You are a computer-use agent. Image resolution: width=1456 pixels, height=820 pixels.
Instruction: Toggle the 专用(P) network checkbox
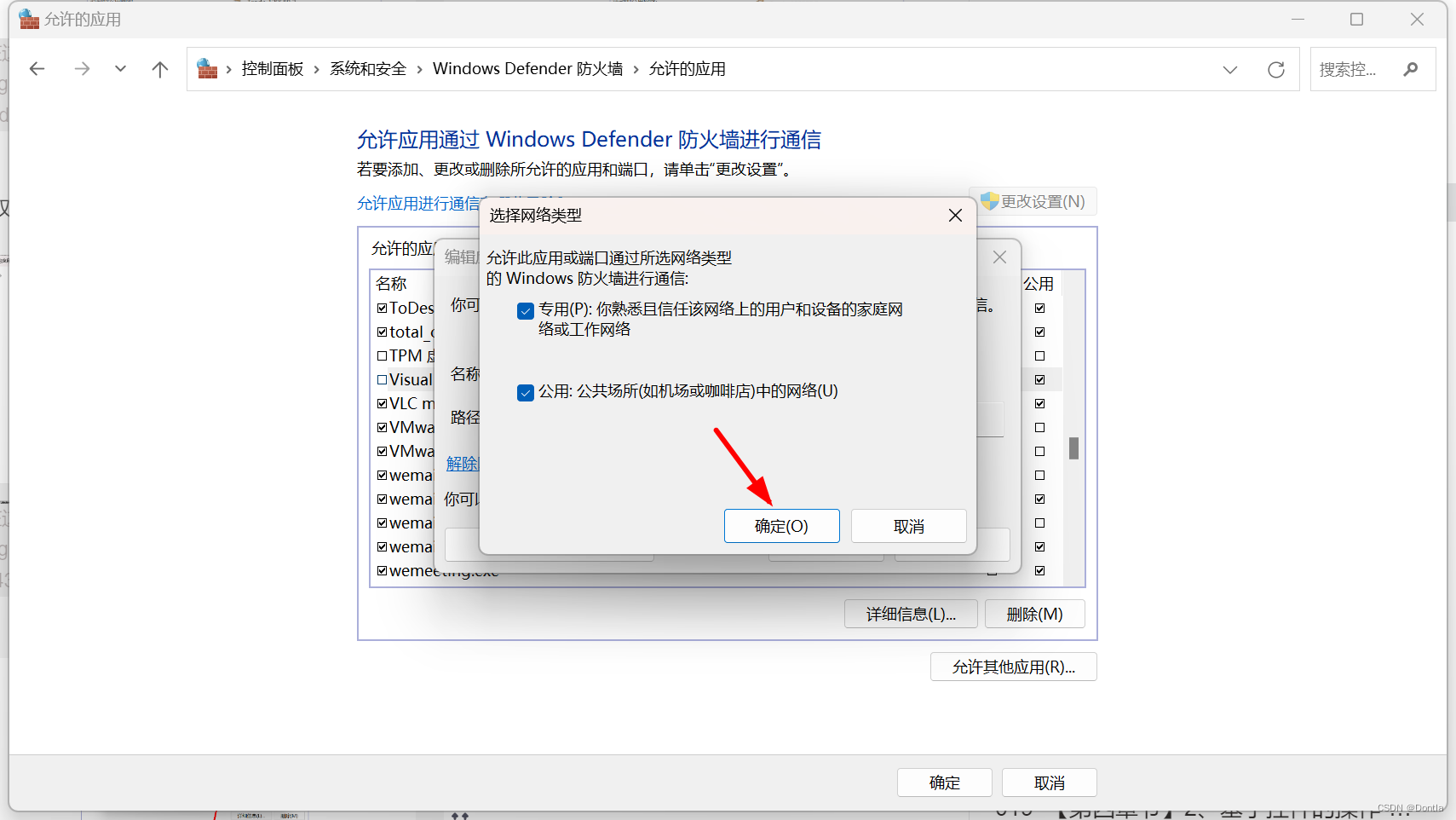point(526,311)
